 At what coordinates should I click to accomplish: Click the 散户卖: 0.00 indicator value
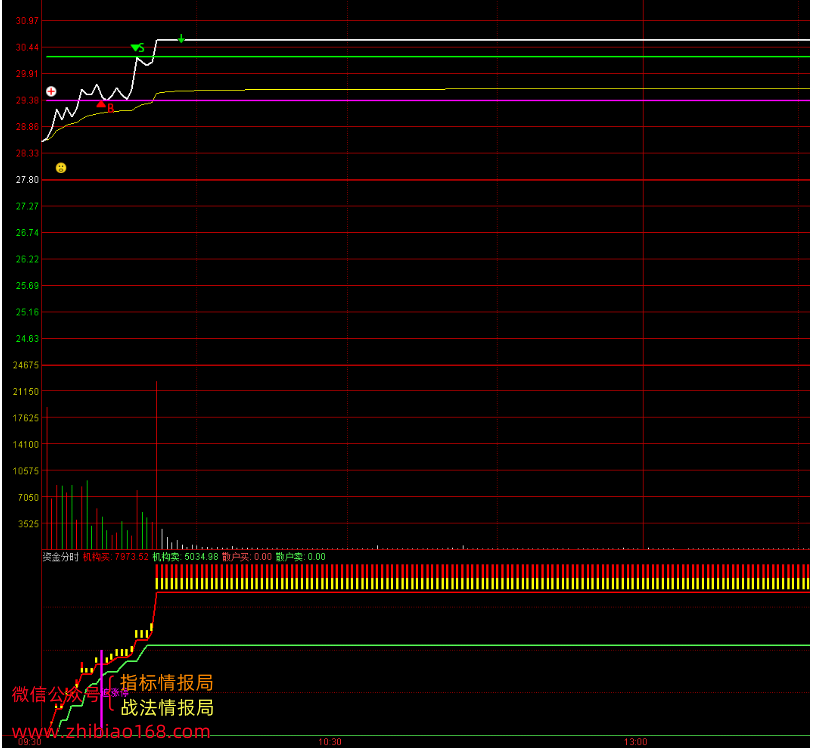[x=301, y=557]
